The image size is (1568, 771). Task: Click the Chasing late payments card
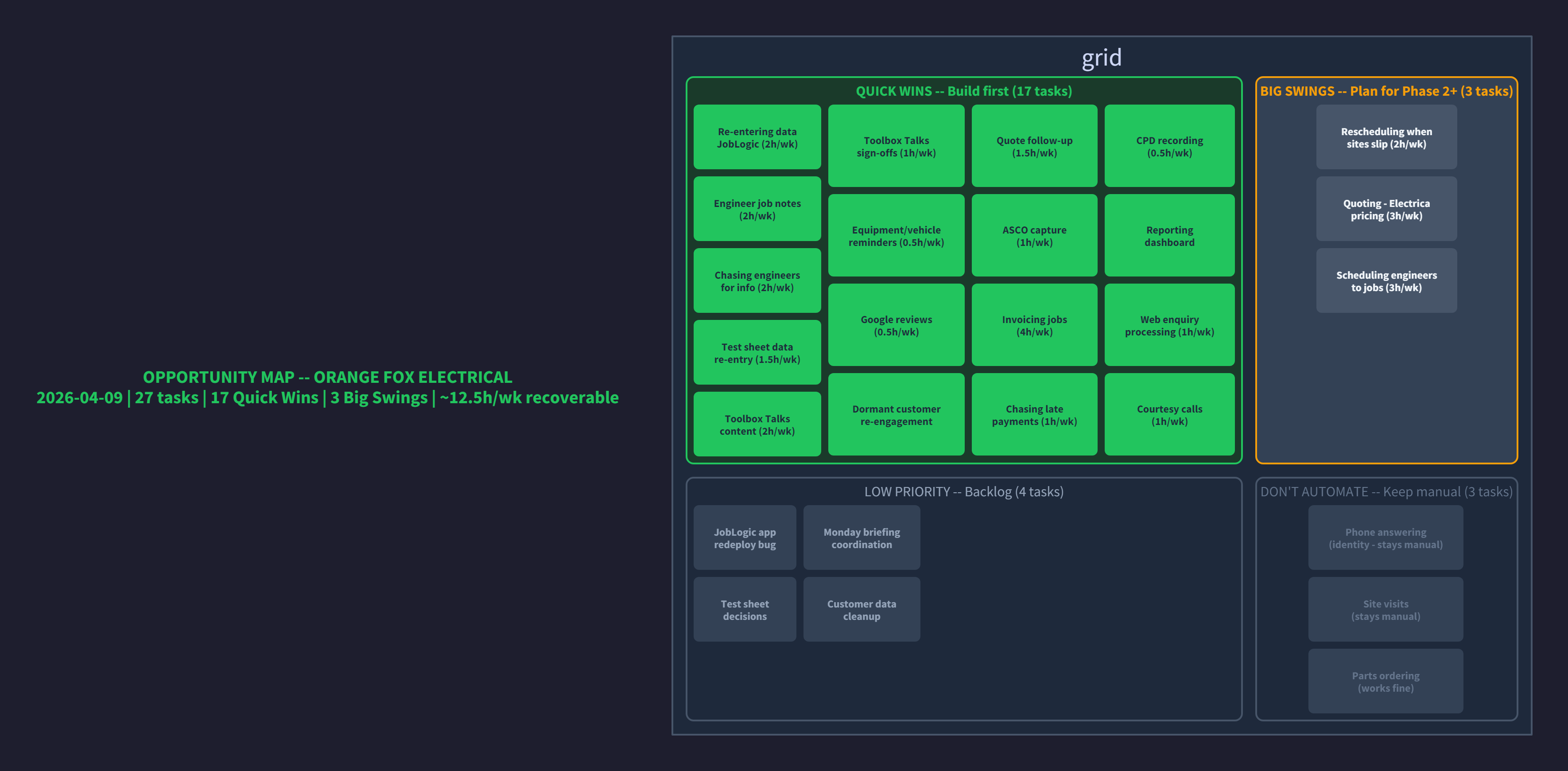(x=1034, y=415)
